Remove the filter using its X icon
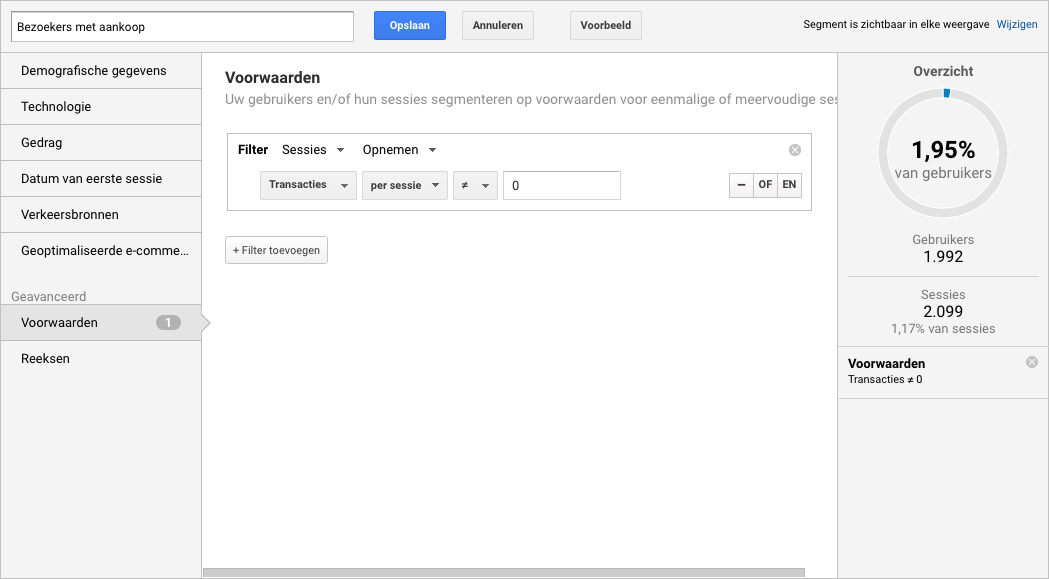 [x=795, y=150]
